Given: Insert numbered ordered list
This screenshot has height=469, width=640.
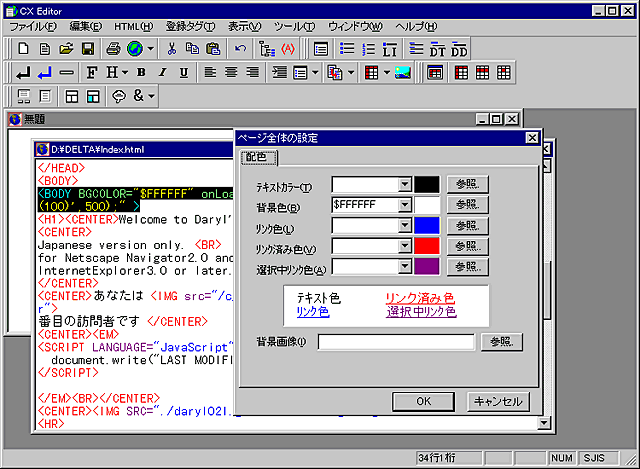Looking at the screenshot, I should click(x=368, y=49).
